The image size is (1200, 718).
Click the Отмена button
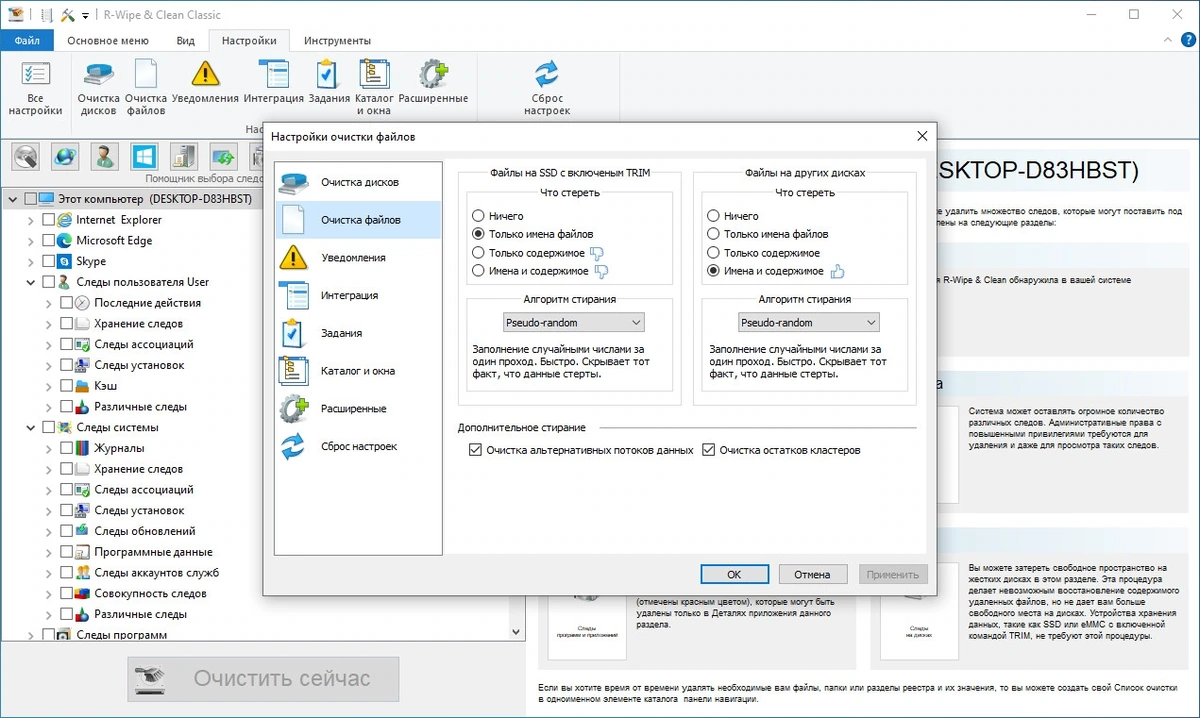pyautogui.click(x=812, y=574)
